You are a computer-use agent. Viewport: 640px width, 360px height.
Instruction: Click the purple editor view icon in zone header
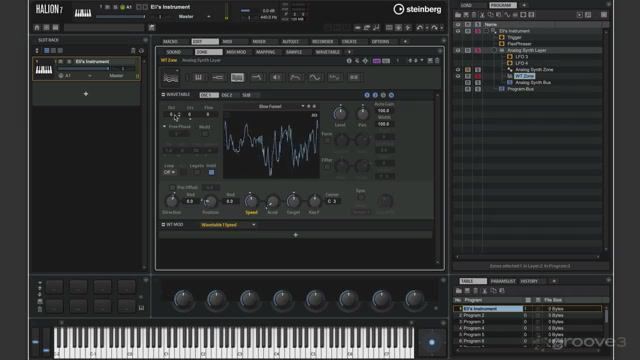376,61
